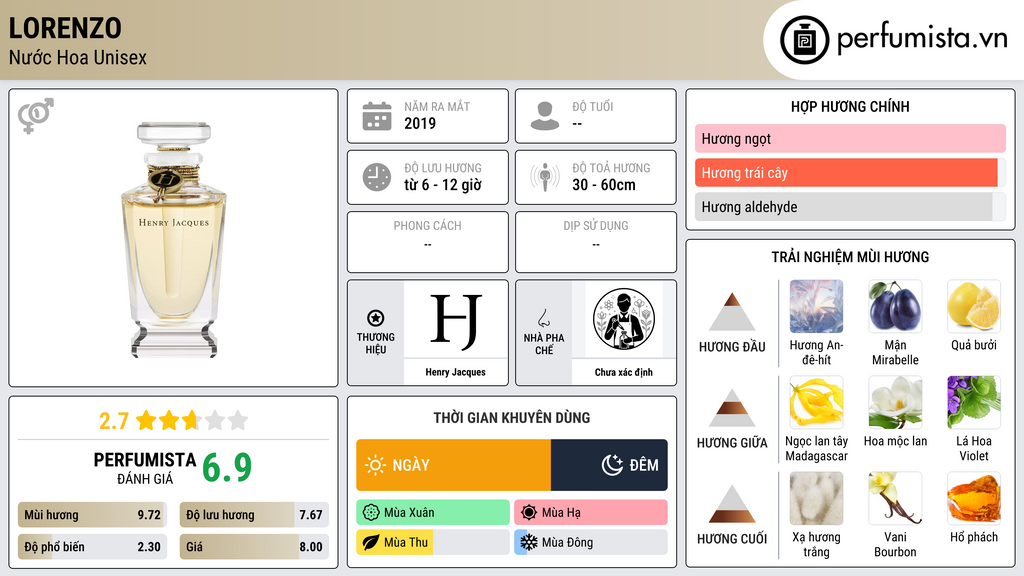This screenshot has width=1024, height=576.
Task: Click the snowflake icon for Mùa Đông
Action: click(x=529, y=542)
